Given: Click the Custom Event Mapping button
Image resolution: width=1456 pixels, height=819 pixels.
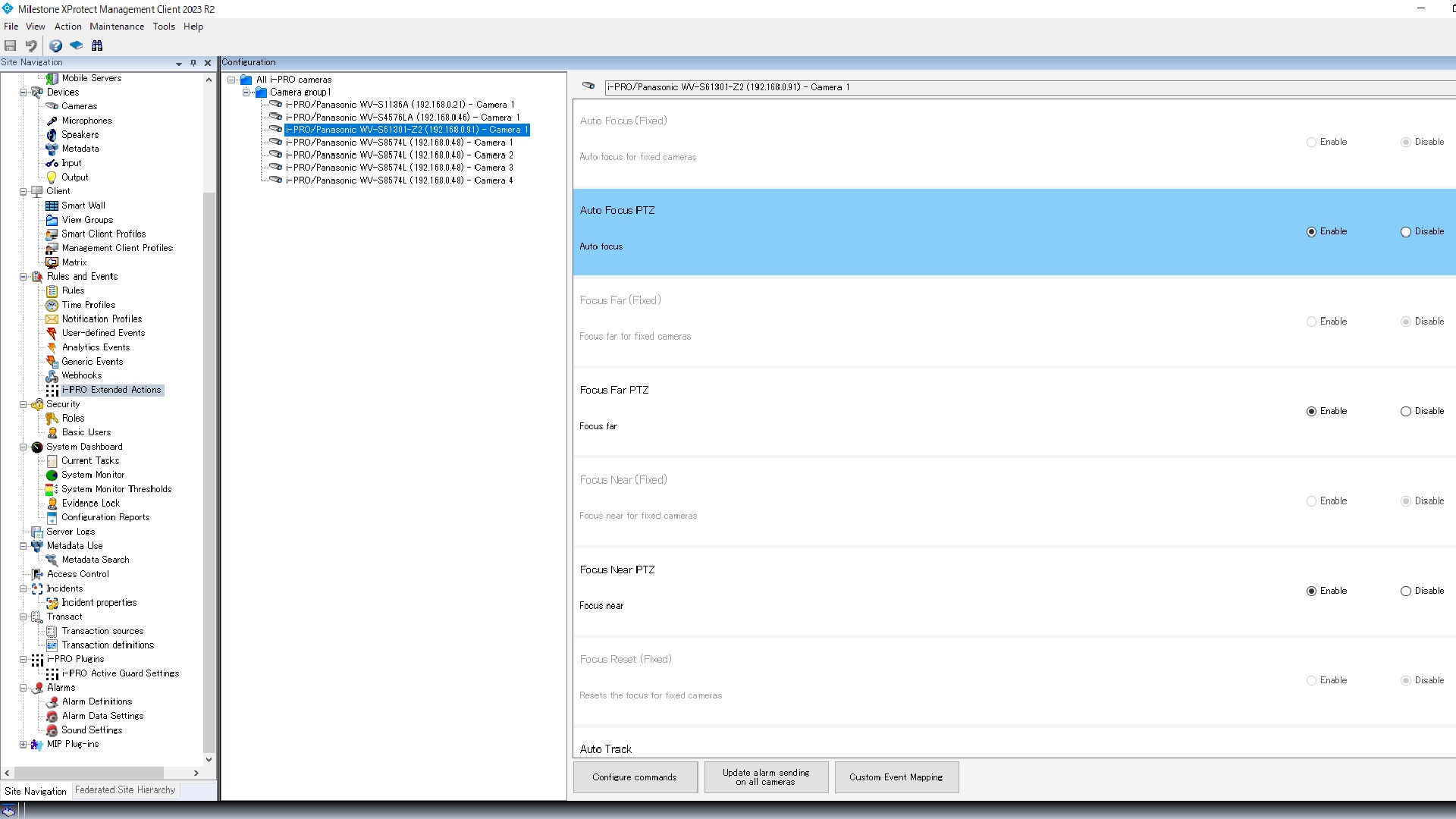Looking at the screenshot, I should coord(896,777).
